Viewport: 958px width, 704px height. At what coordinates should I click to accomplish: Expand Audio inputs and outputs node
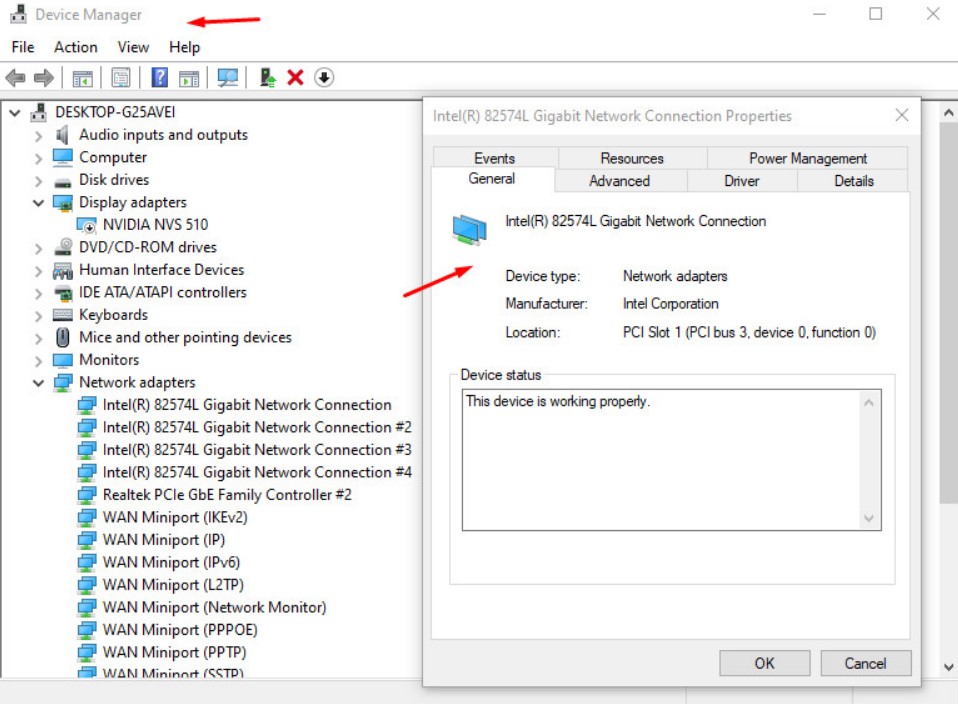(38, 136)
